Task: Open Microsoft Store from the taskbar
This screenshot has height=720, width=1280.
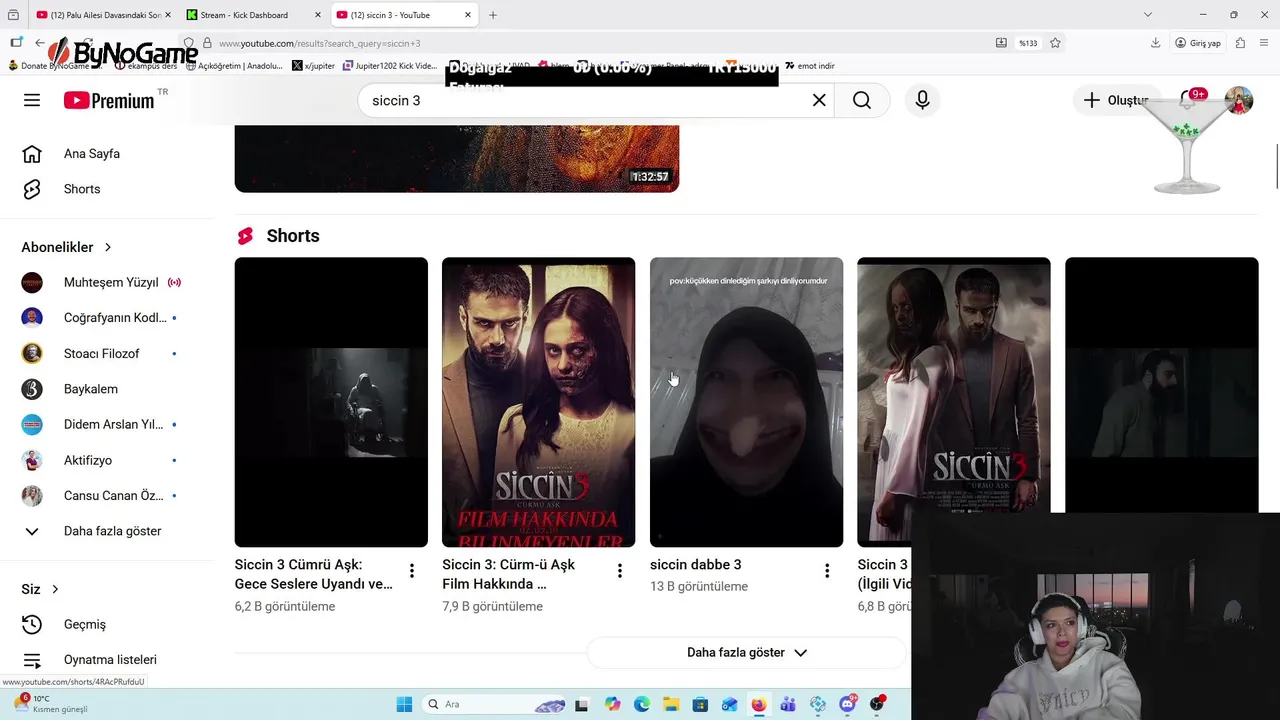Action: (x=700, y=704)
